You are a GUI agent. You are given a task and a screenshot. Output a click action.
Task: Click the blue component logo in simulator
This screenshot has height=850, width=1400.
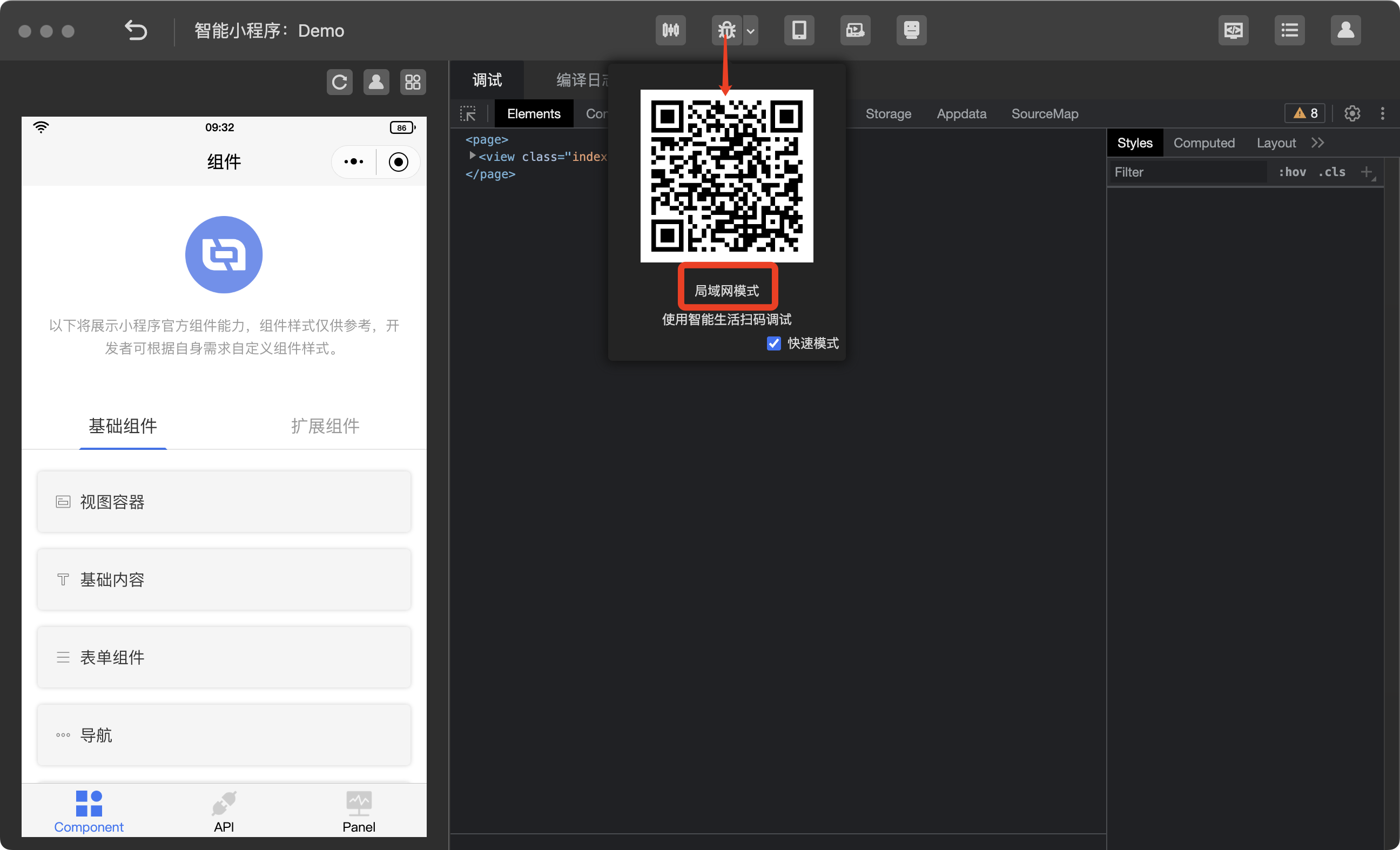[x=224, y=254]
